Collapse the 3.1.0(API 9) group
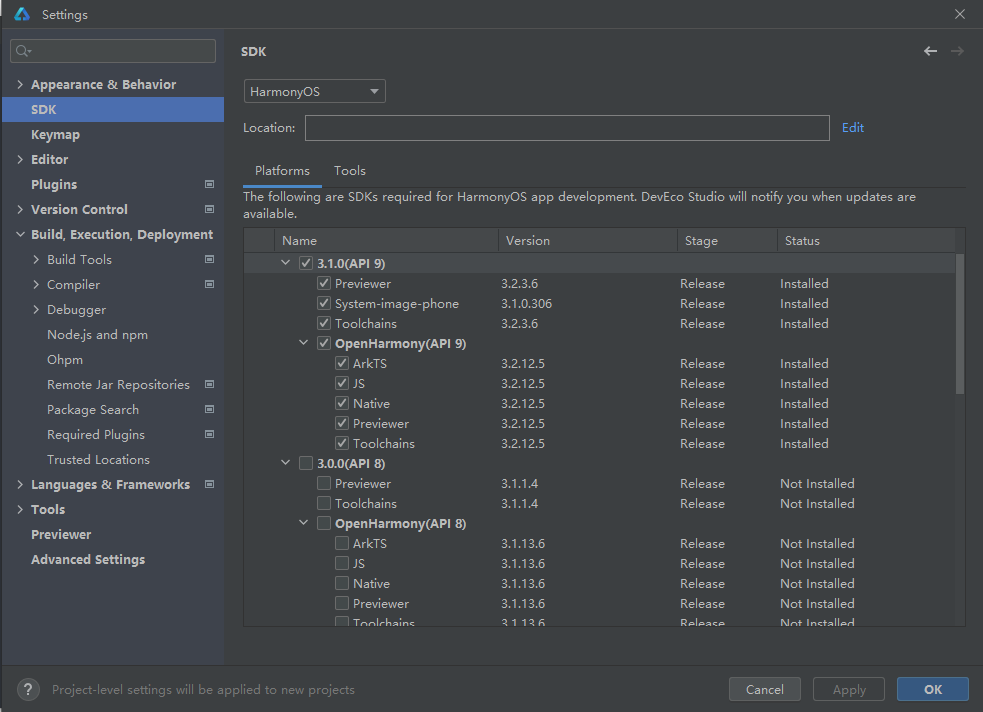The width and height of the screenshot is (983, 712). coord(286,263)
